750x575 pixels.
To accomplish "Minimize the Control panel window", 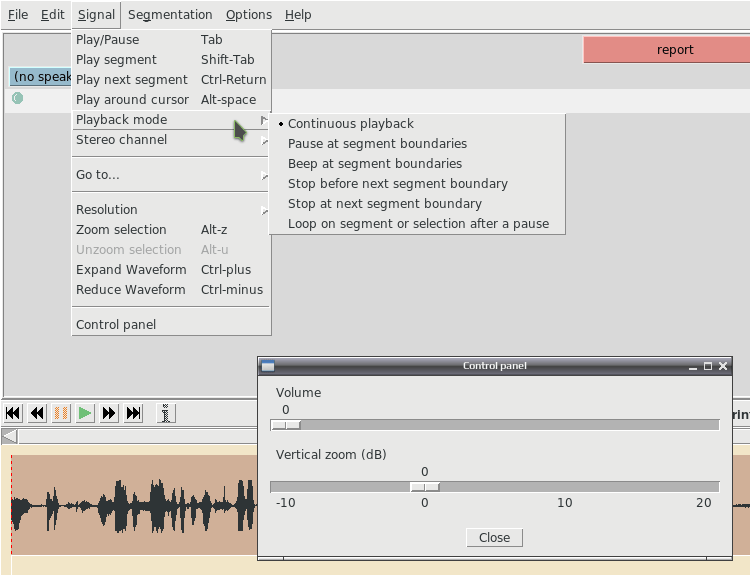I will (693, 367).
